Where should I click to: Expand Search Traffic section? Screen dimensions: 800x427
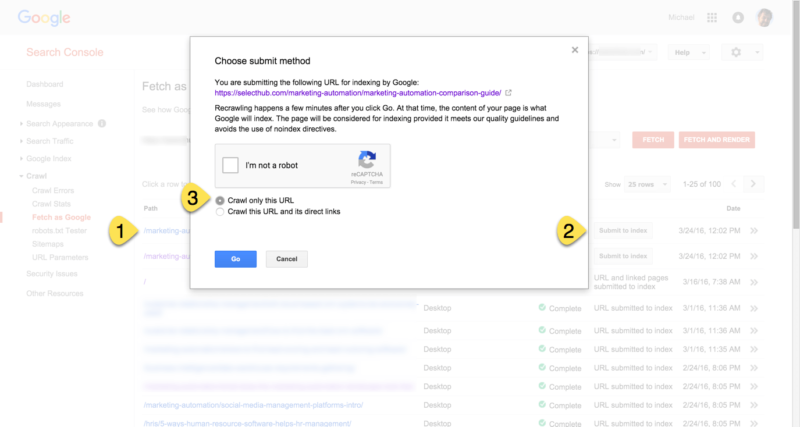[x=49, y=141]
